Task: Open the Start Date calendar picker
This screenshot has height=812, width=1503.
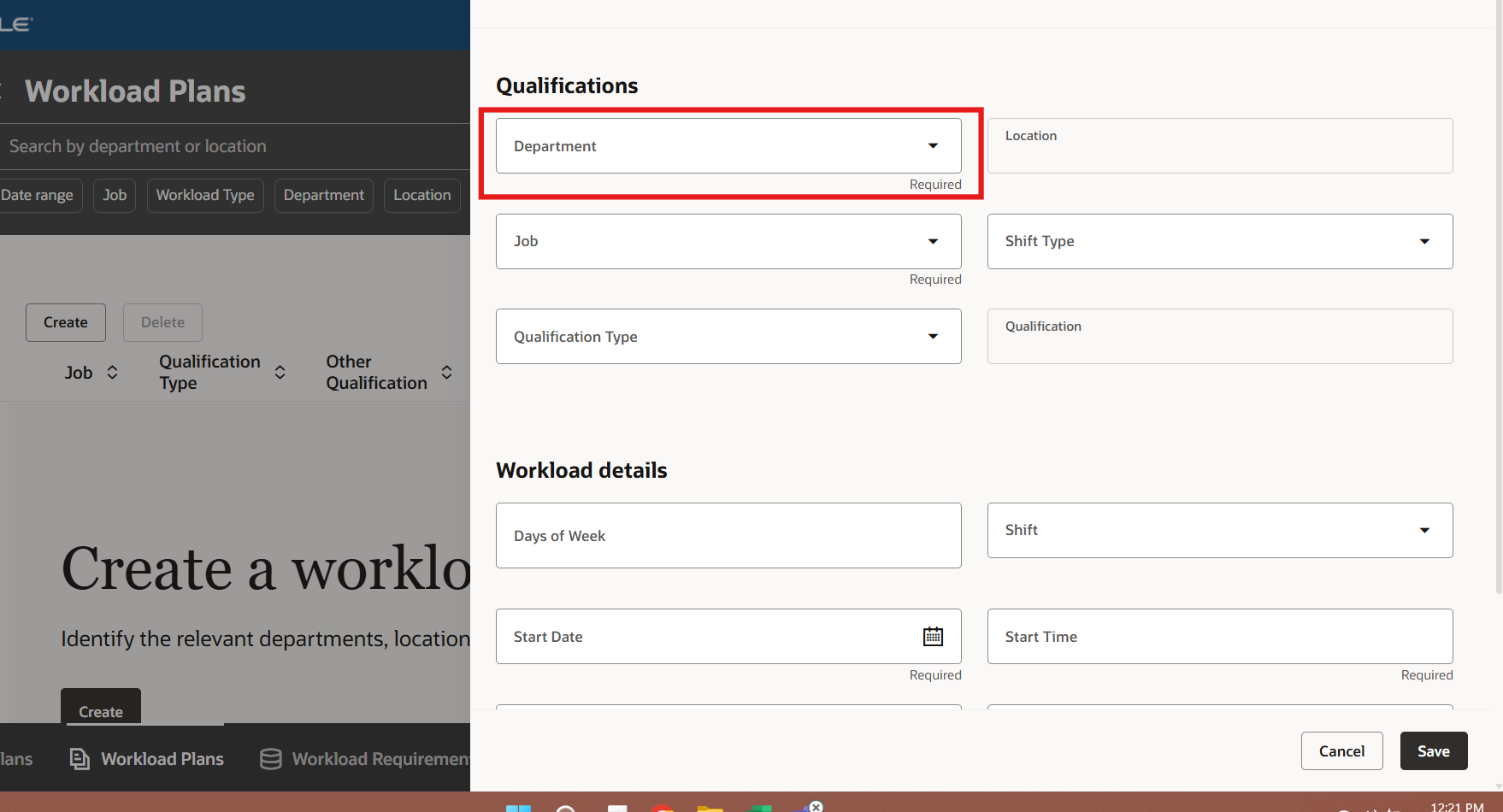Action: coord(933,636)
